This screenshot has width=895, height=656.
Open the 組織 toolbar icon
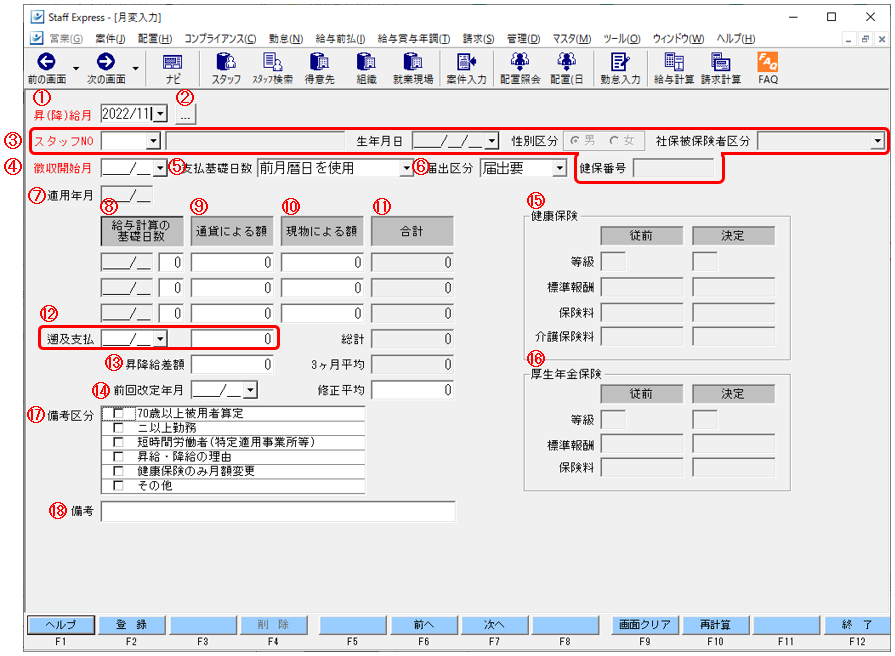point(366,62)
